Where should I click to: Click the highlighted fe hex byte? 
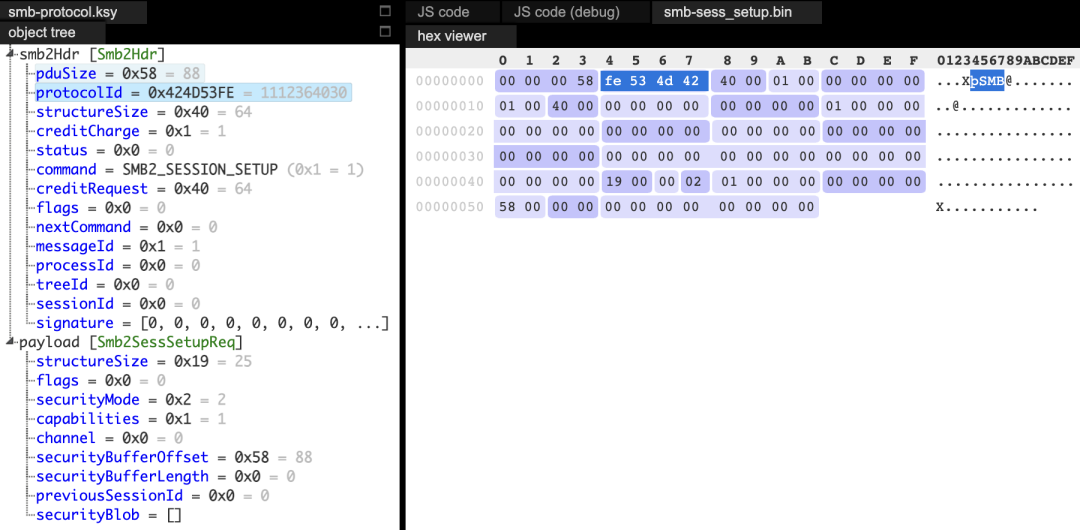click(613, 81)
